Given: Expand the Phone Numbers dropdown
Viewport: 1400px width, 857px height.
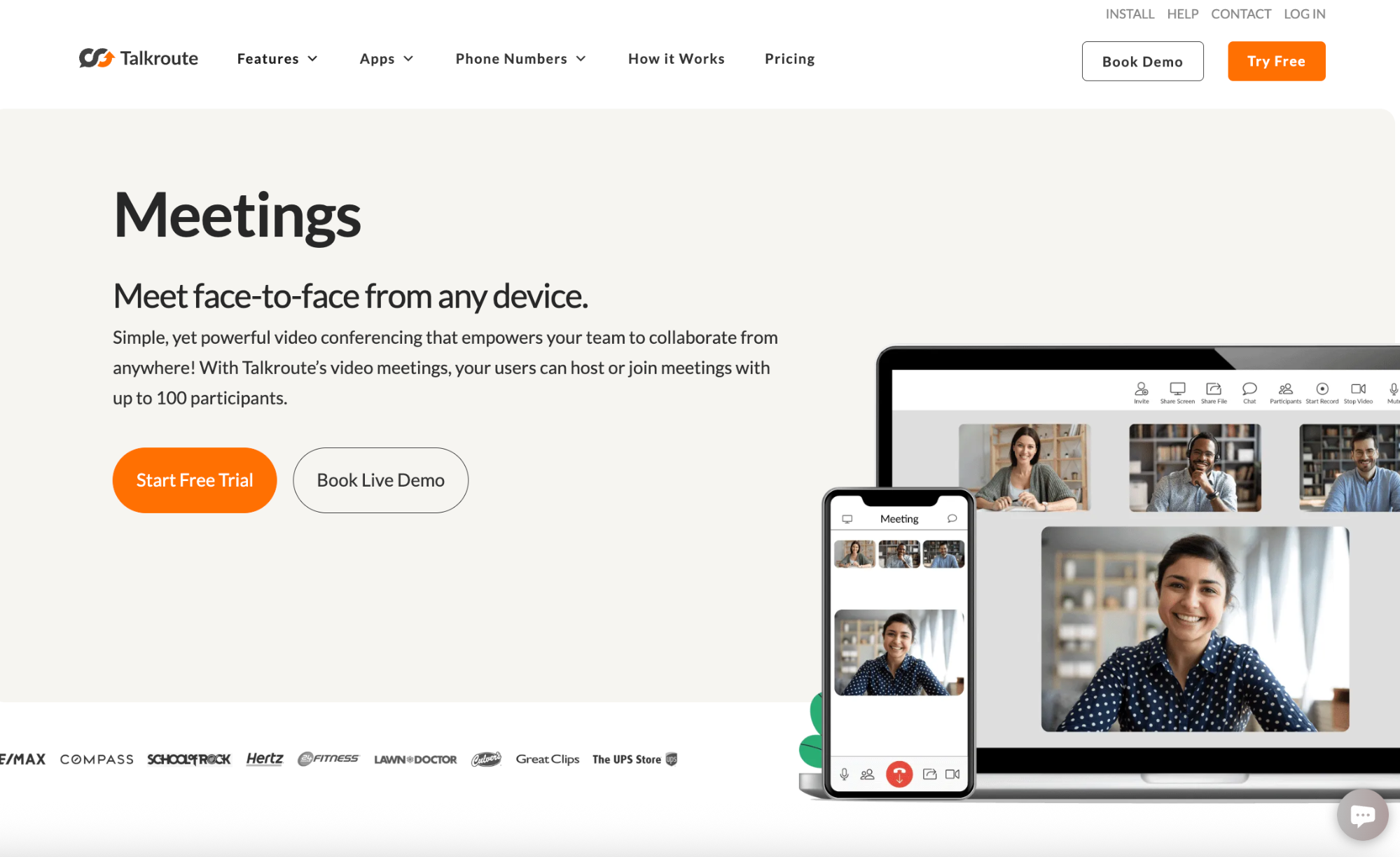Looking at the screenshot, I should 520,59.
